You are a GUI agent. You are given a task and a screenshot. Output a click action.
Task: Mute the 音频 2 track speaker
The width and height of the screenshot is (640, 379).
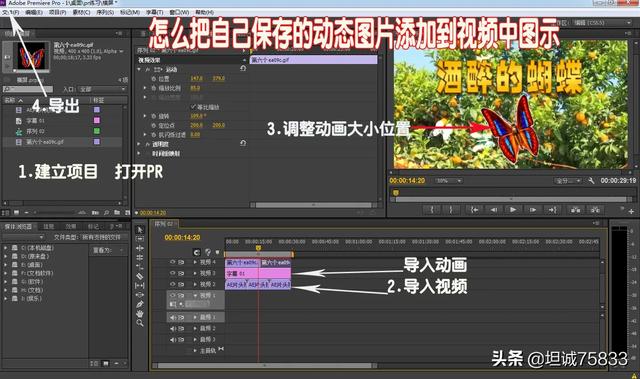(x=172, y=328)
